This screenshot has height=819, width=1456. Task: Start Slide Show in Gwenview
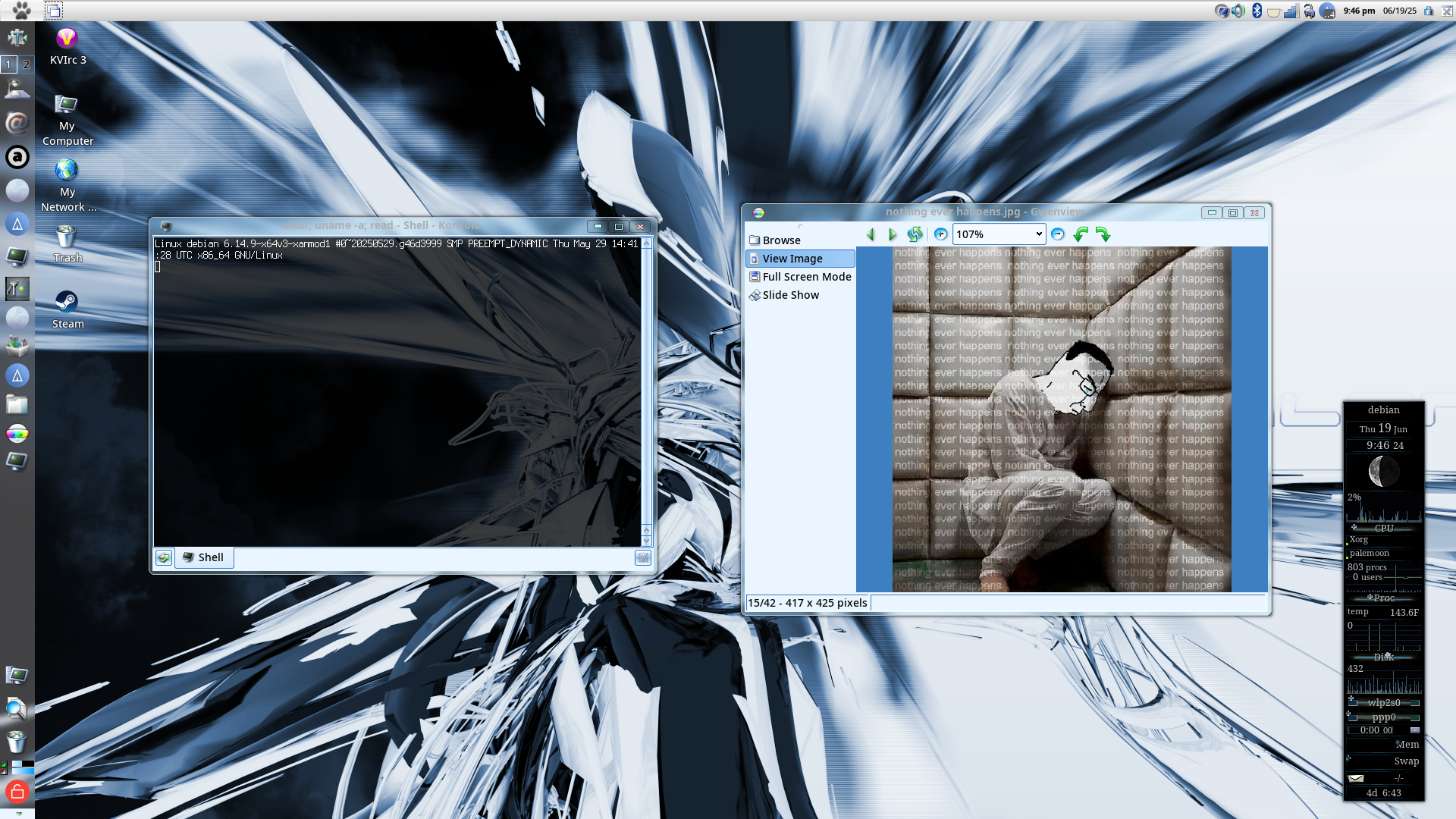click(800, 295)
